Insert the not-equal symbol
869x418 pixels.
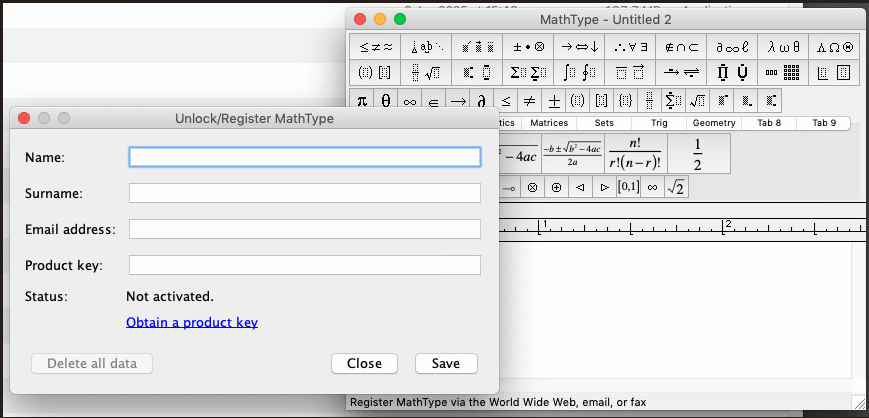(x=529, y=101)
